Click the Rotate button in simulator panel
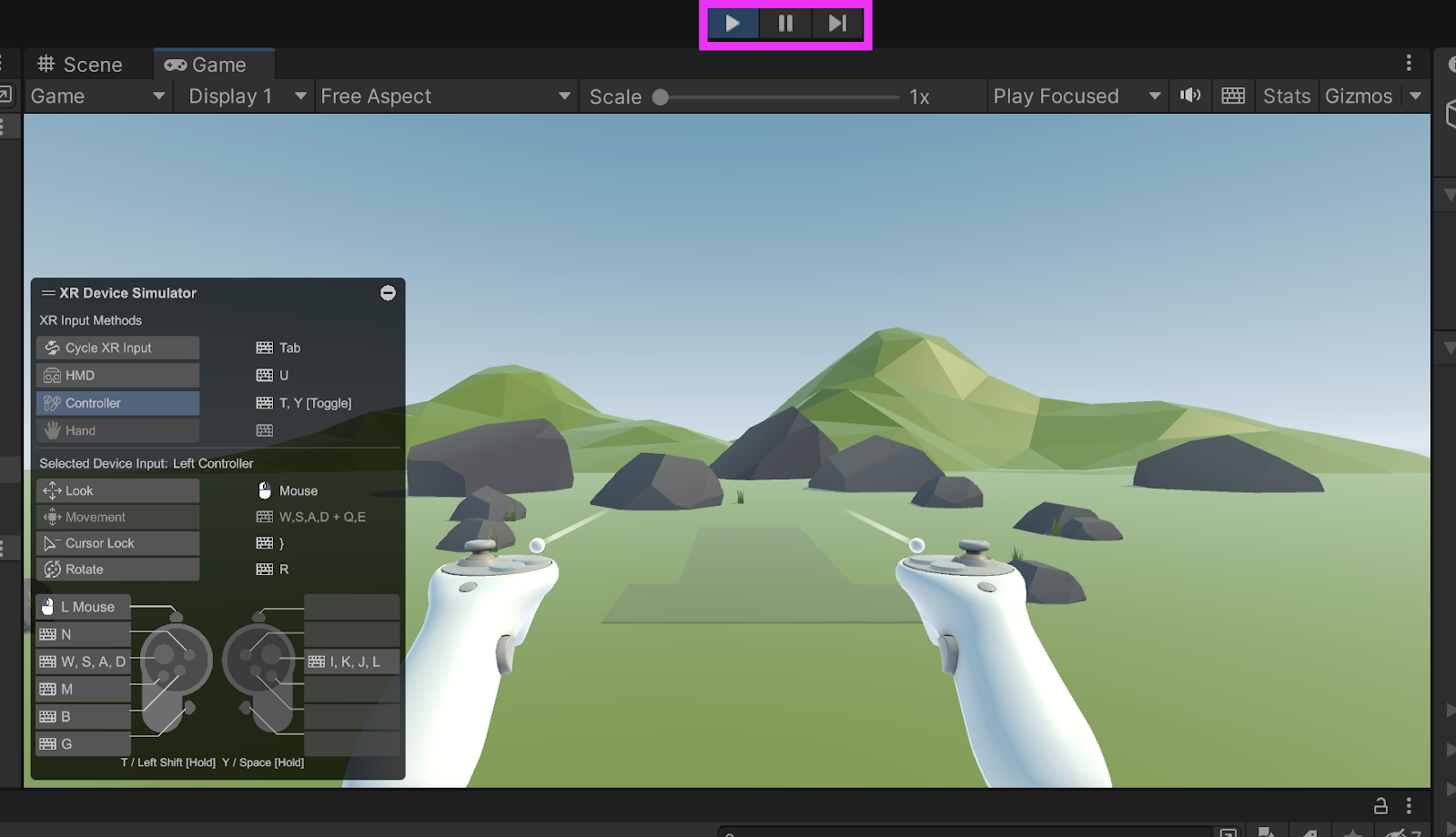Screen dimensions: 1456x837 [x=118, y=570]
